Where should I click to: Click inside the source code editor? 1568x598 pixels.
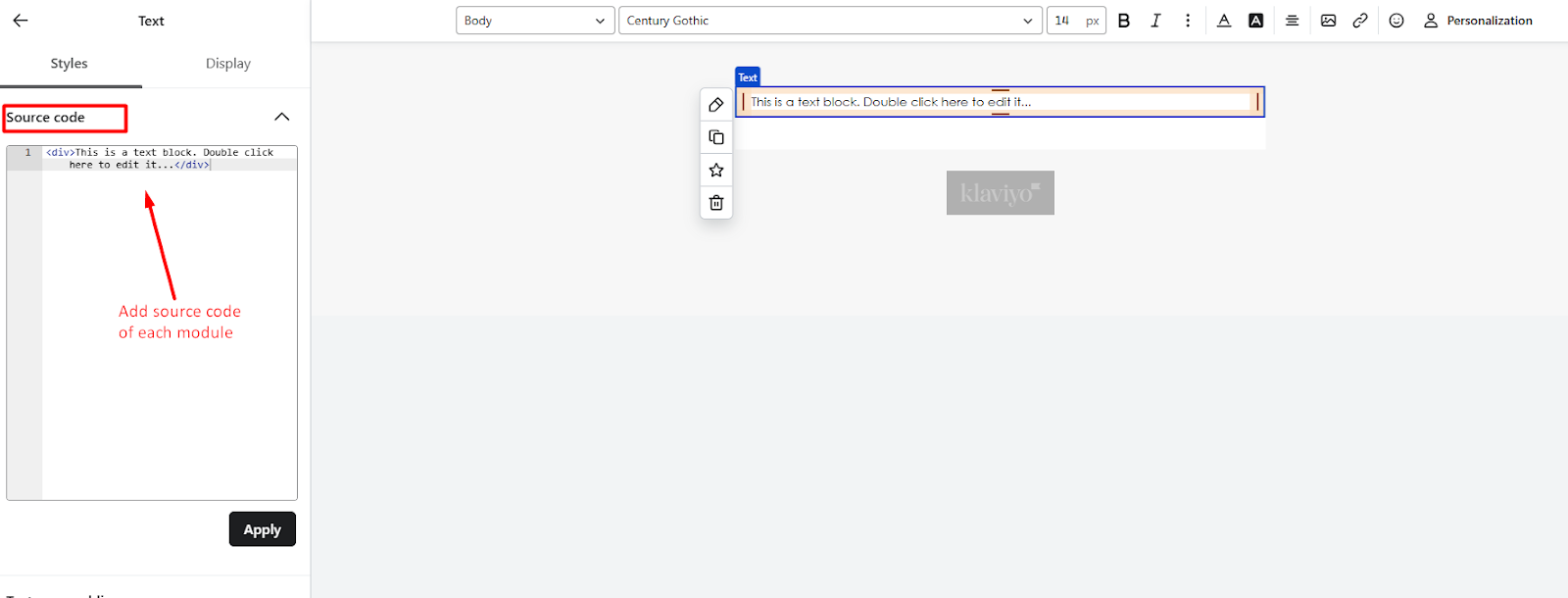pyautogui.click(x=152, y=323)
